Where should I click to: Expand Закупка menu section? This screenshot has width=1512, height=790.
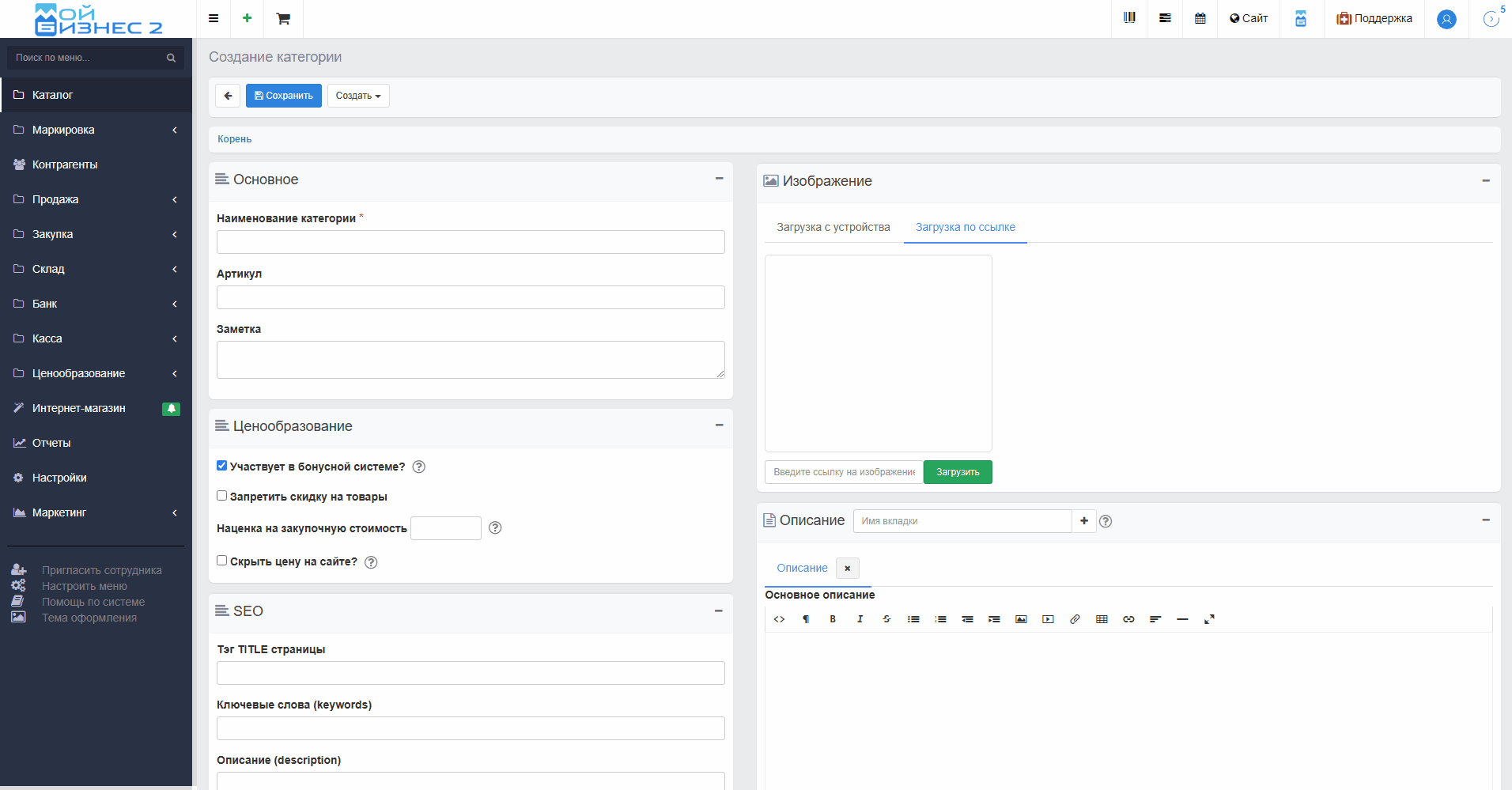pyautogui.click(x=96, y=234)
